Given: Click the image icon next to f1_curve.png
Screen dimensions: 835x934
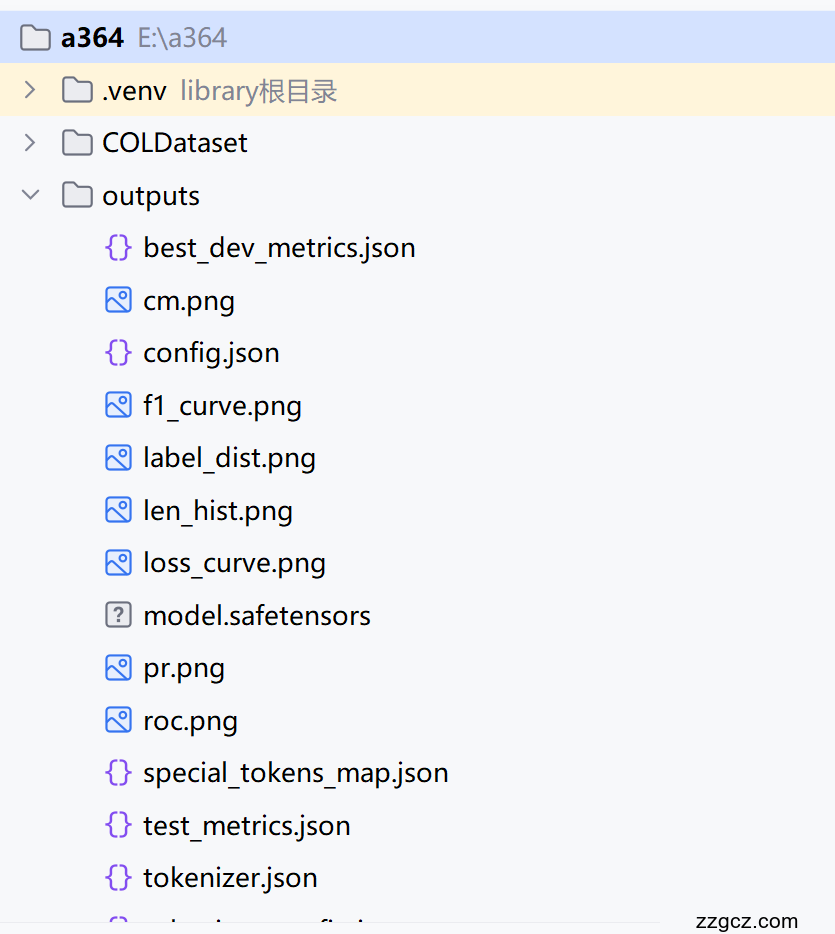Looking at the screenshot, I should (x=118, y=405).
